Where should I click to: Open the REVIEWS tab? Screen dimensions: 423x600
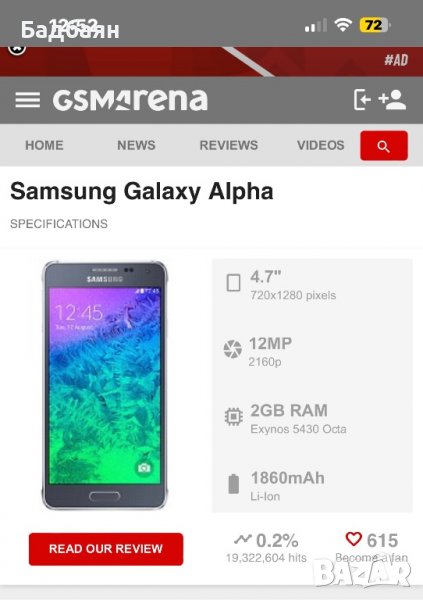click(229, 145)
